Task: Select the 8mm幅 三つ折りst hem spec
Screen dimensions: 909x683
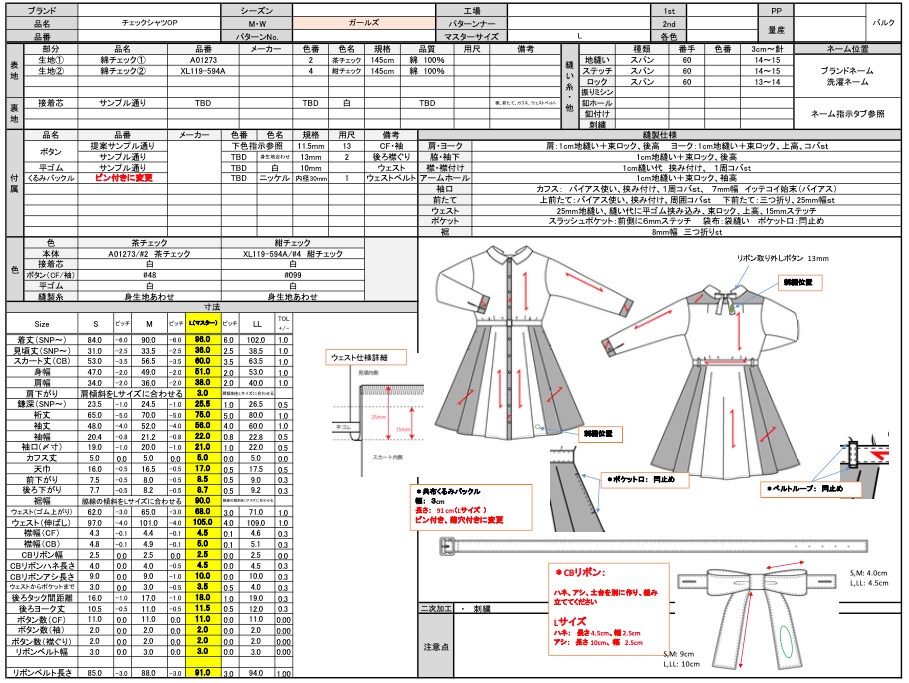Action: pyautogui.click(x=686, y=232)
